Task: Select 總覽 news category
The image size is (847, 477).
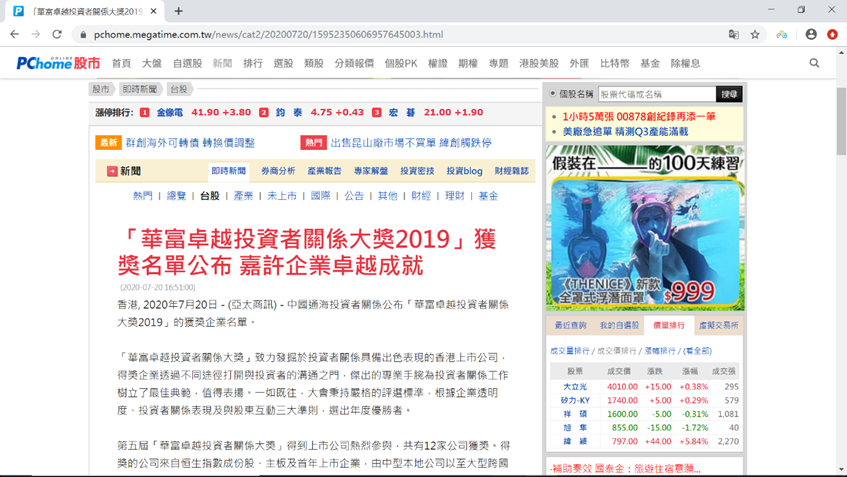Action: [x=176, y=196]
